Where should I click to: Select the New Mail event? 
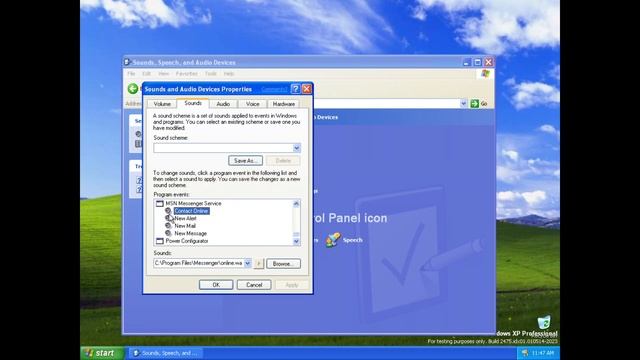click(x=185, y=226)
